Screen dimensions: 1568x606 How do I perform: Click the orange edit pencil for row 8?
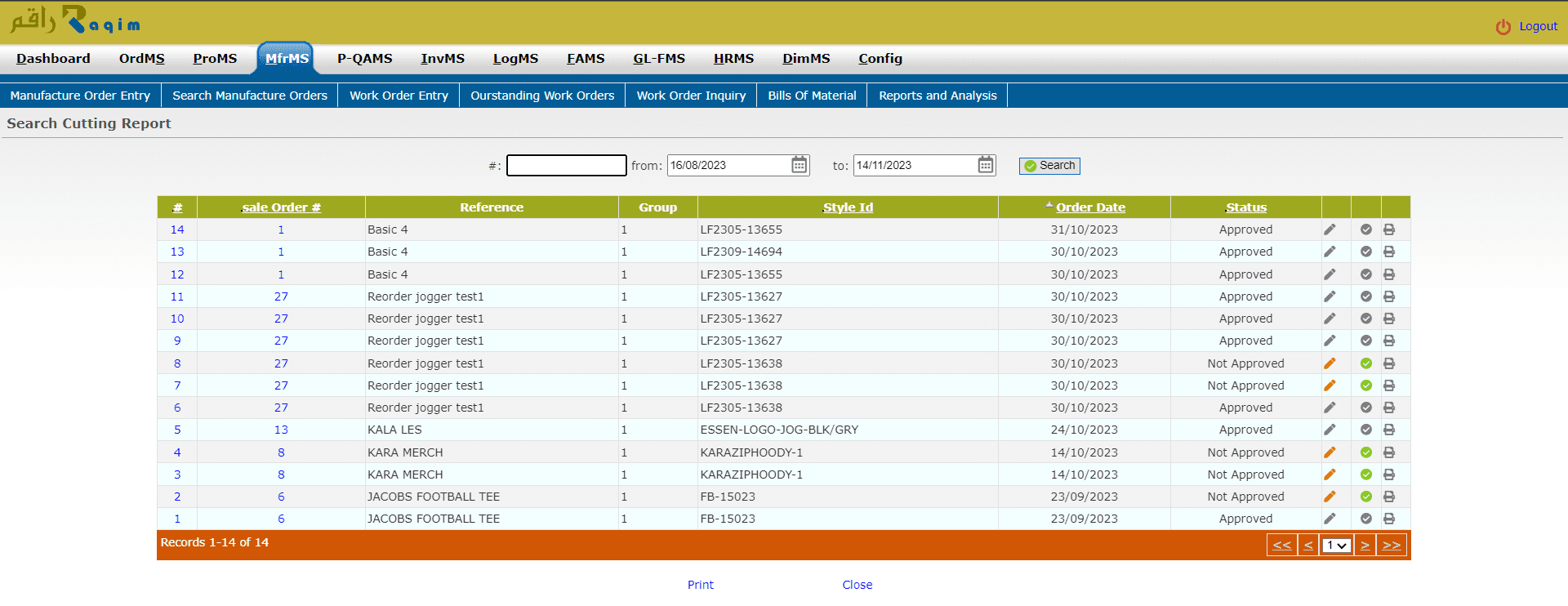click(1330, 363)
